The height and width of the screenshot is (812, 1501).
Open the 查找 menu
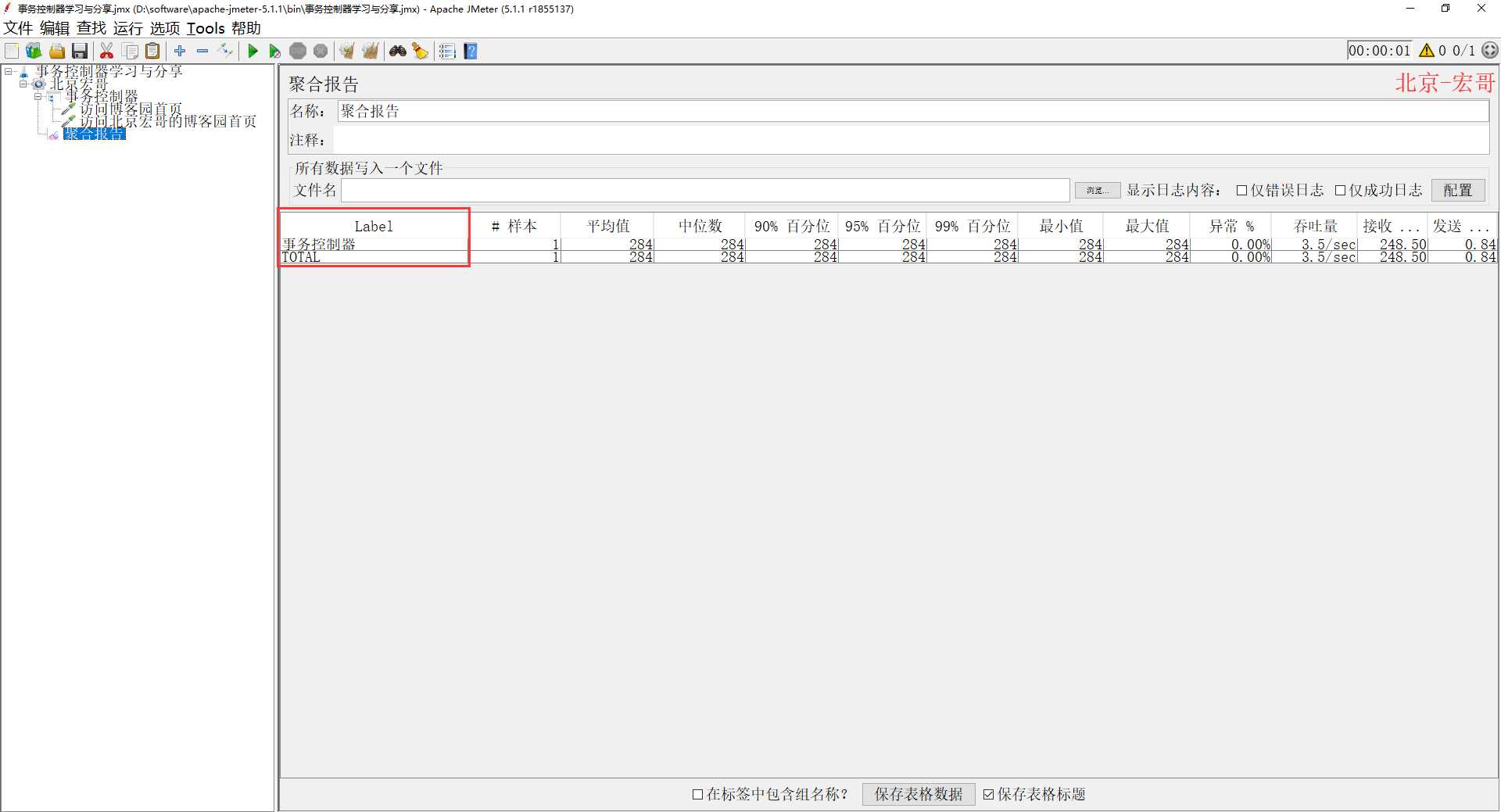click(91, 28)
